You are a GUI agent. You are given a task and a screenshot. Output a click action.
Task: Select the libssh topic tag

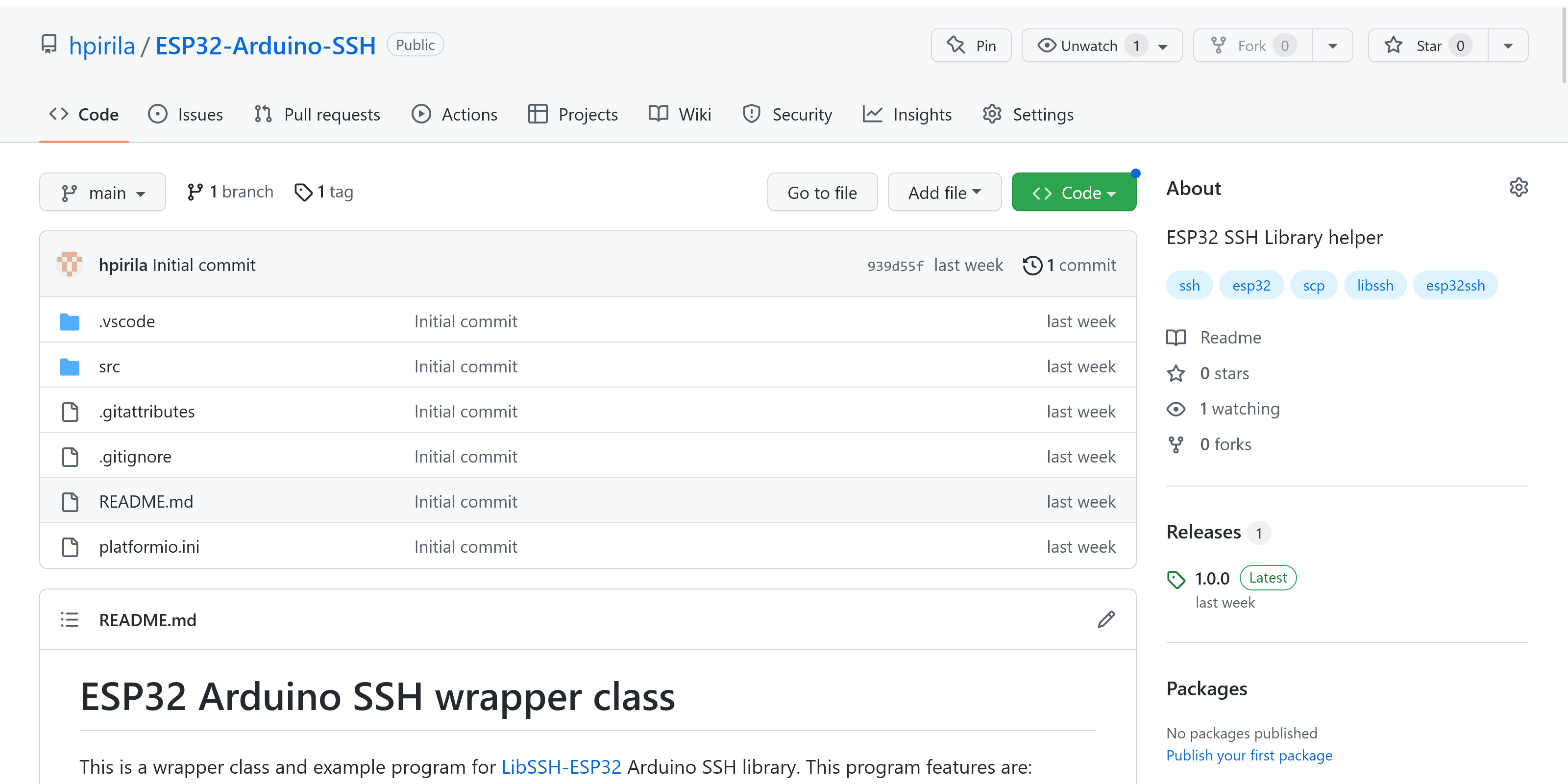[1375, 286]
